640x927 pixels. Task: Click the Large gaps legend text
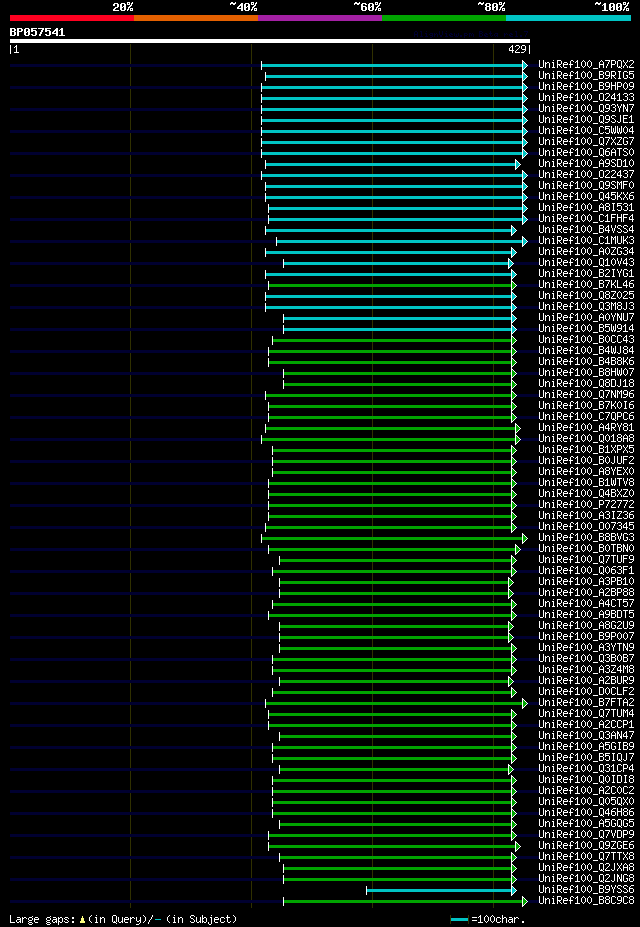(x=123, y=919)
